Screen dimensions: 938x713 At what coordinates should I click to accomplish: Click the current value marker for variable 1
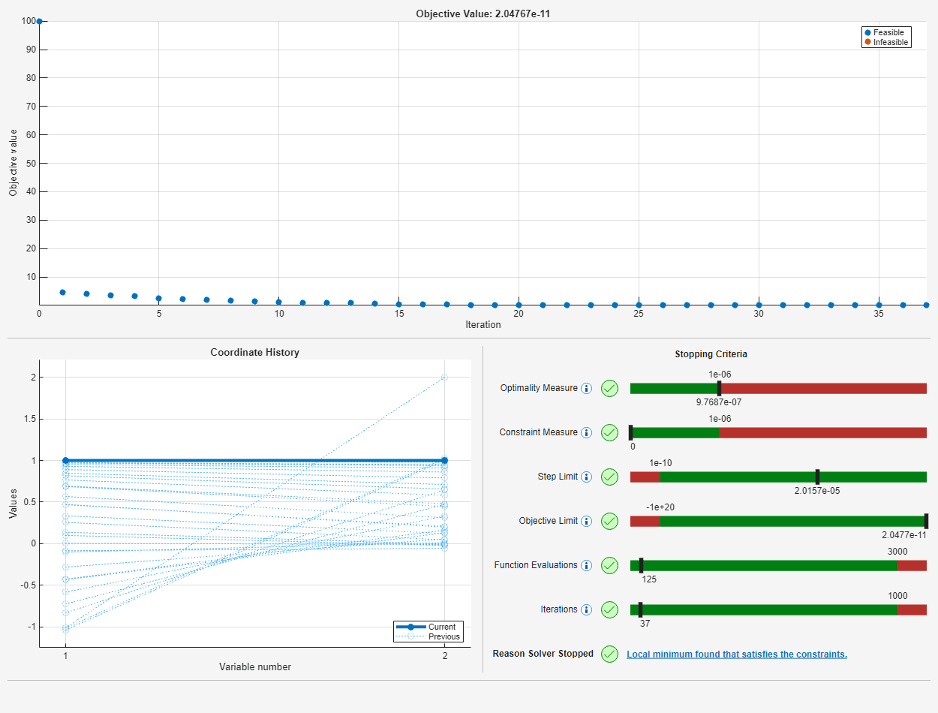[66, 461]
